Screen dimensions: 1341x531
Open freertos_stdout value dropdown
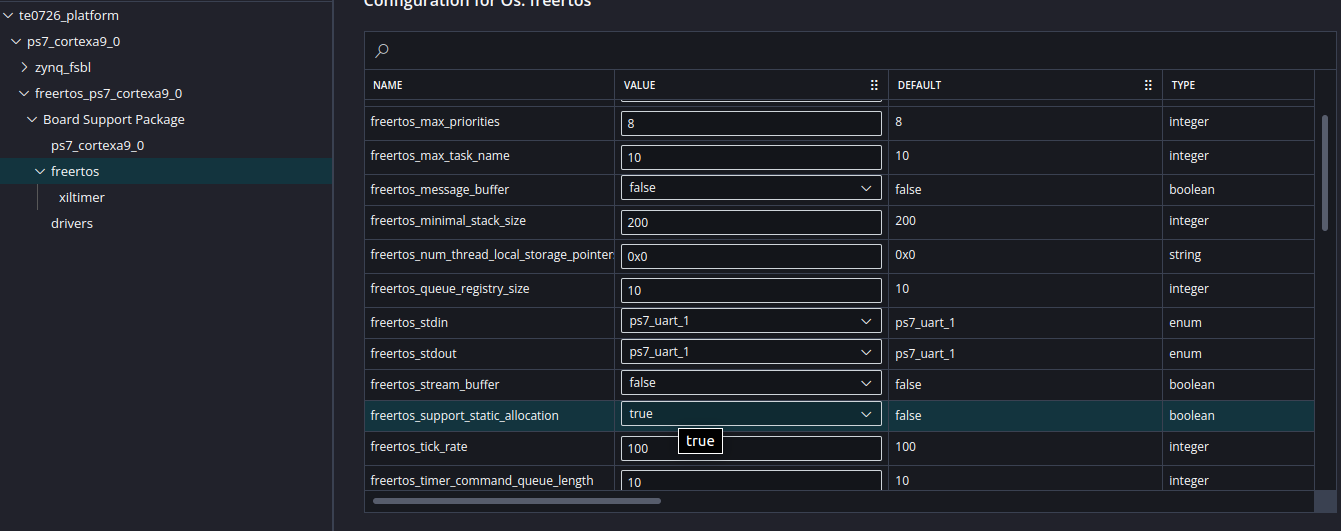751,352
